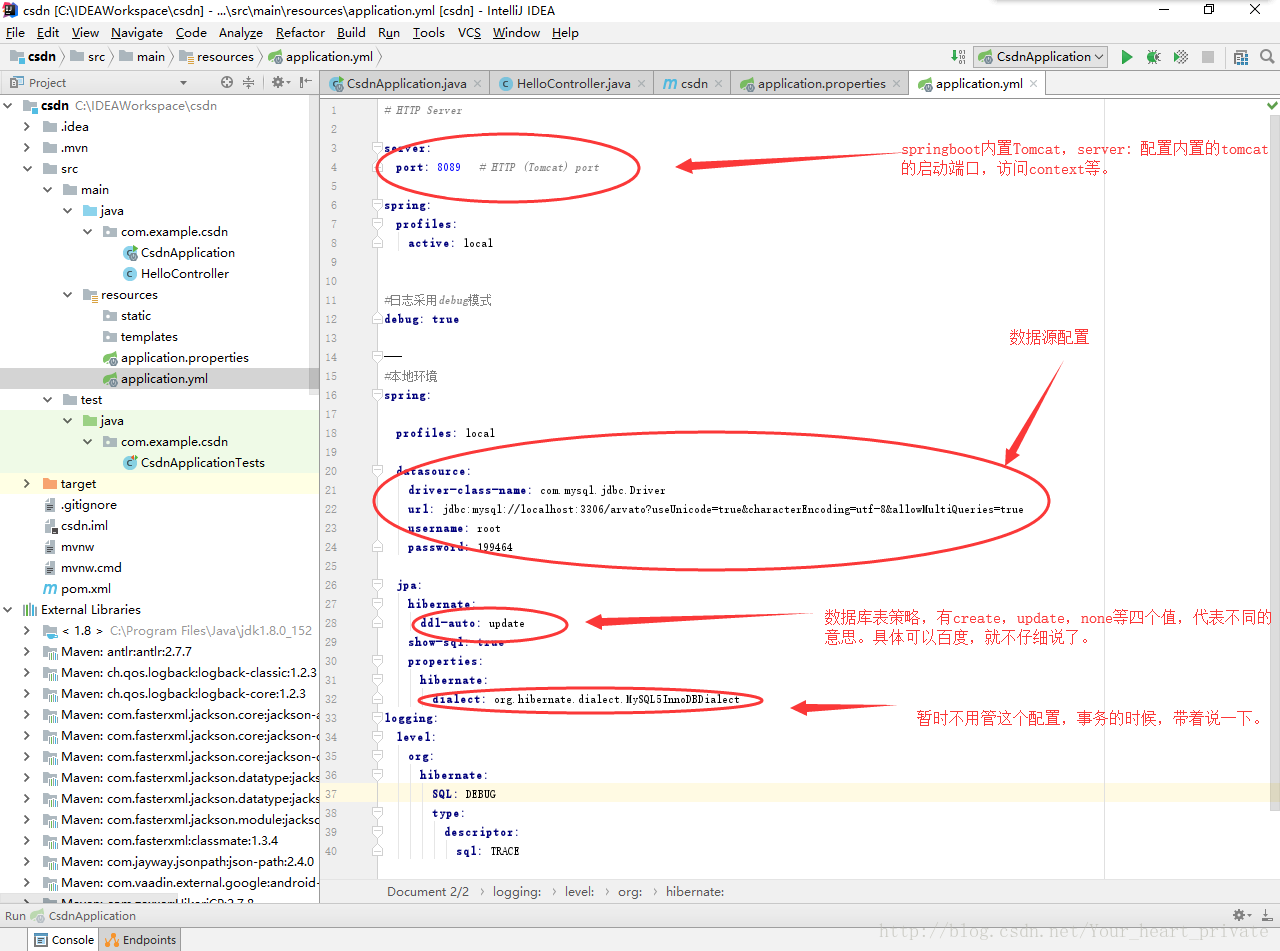Select the .gitignore file

(x=80, y=504)
